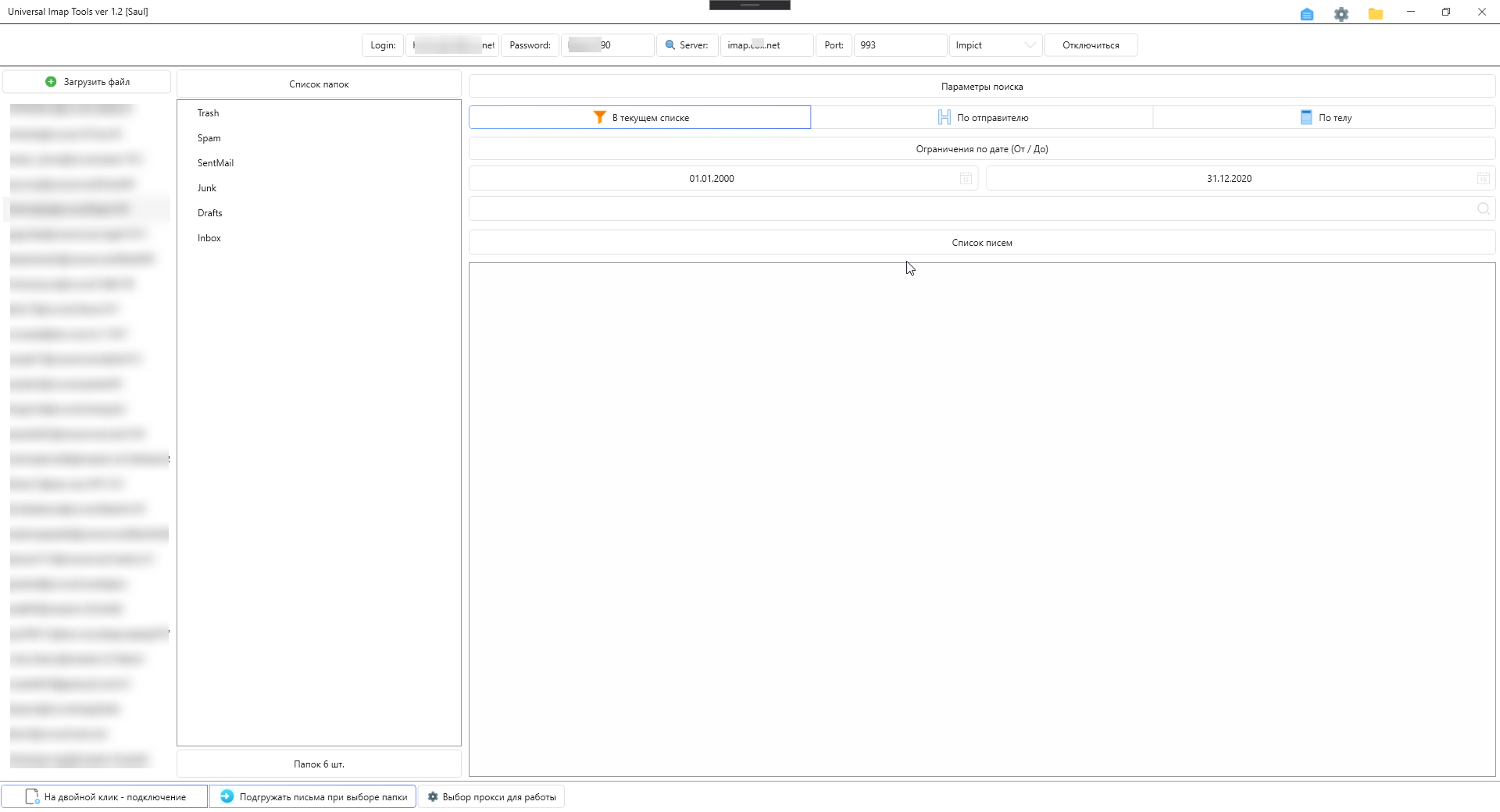
Task: Open calendar picker for start date 01.01.2000
Action: click(x=966, y=179)
